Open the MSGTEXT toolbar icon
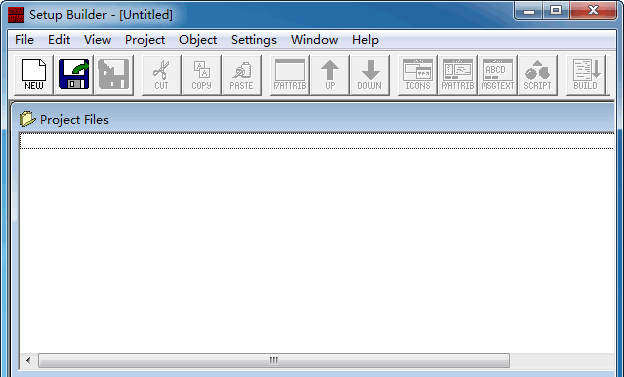Viewport: 624px width, 377px height. (x=498, y=75)
